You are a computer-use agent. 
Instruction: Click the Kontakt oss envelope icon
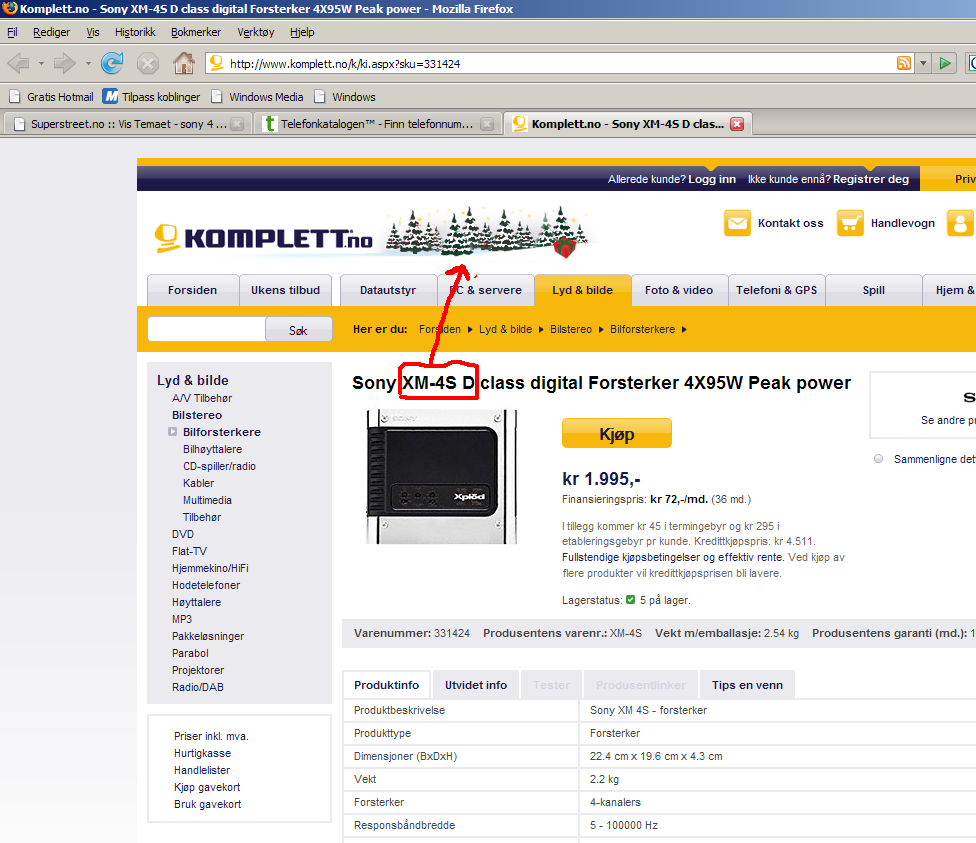[737, 223]
